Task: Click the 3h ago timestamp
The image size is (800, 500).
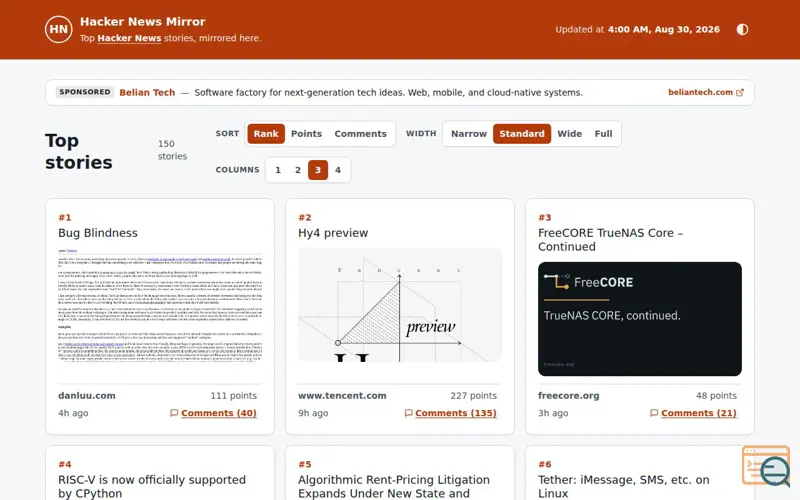Action: pyautogui.click(x=553, y=413)
